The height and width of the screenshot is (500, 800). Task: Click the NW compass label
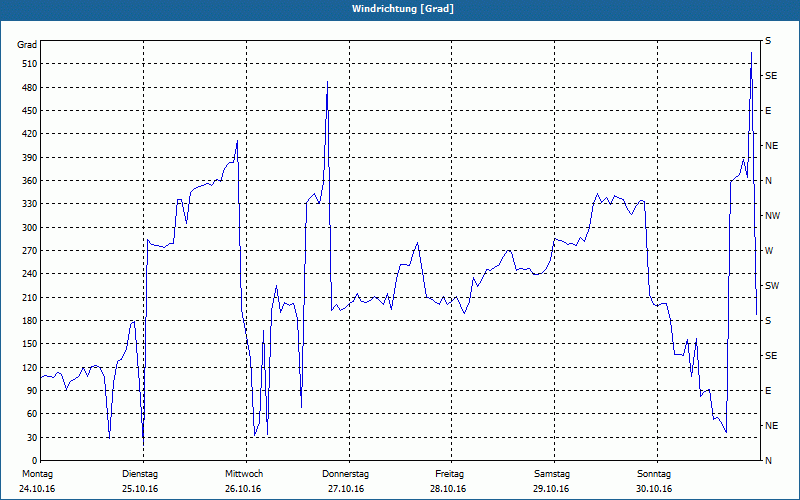[x=772, y=216]
